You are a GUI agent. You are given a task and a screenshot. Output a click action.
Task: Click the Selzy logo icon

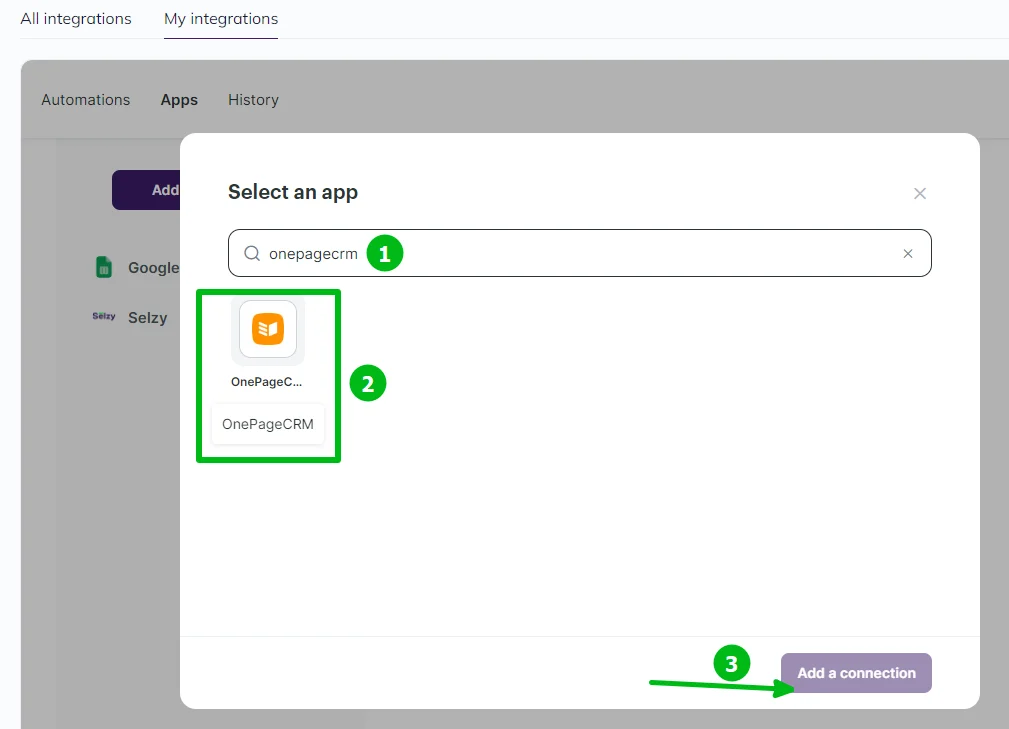click(x=104, y=317)
